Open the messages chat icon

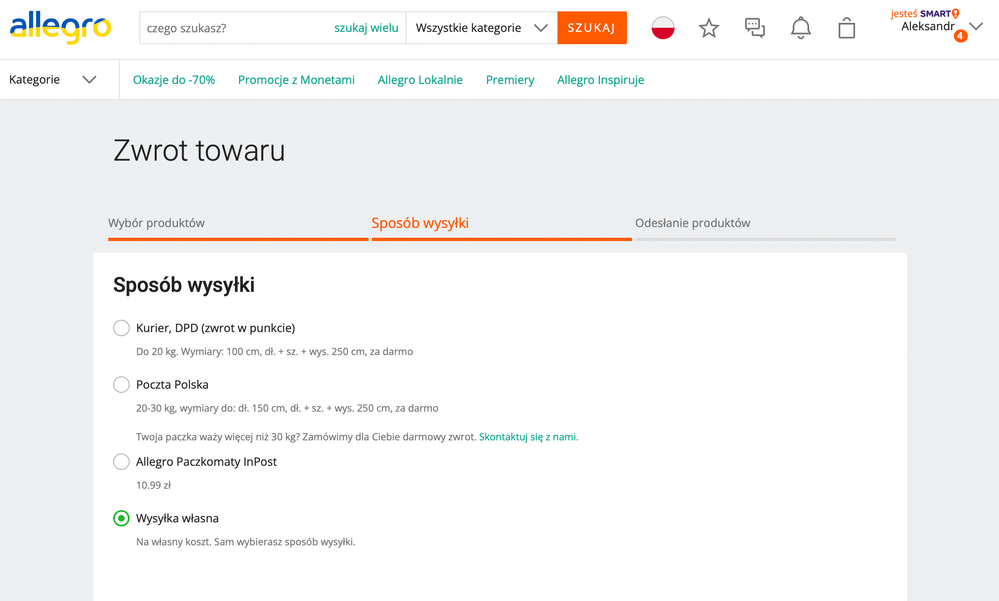pos(755,28)
